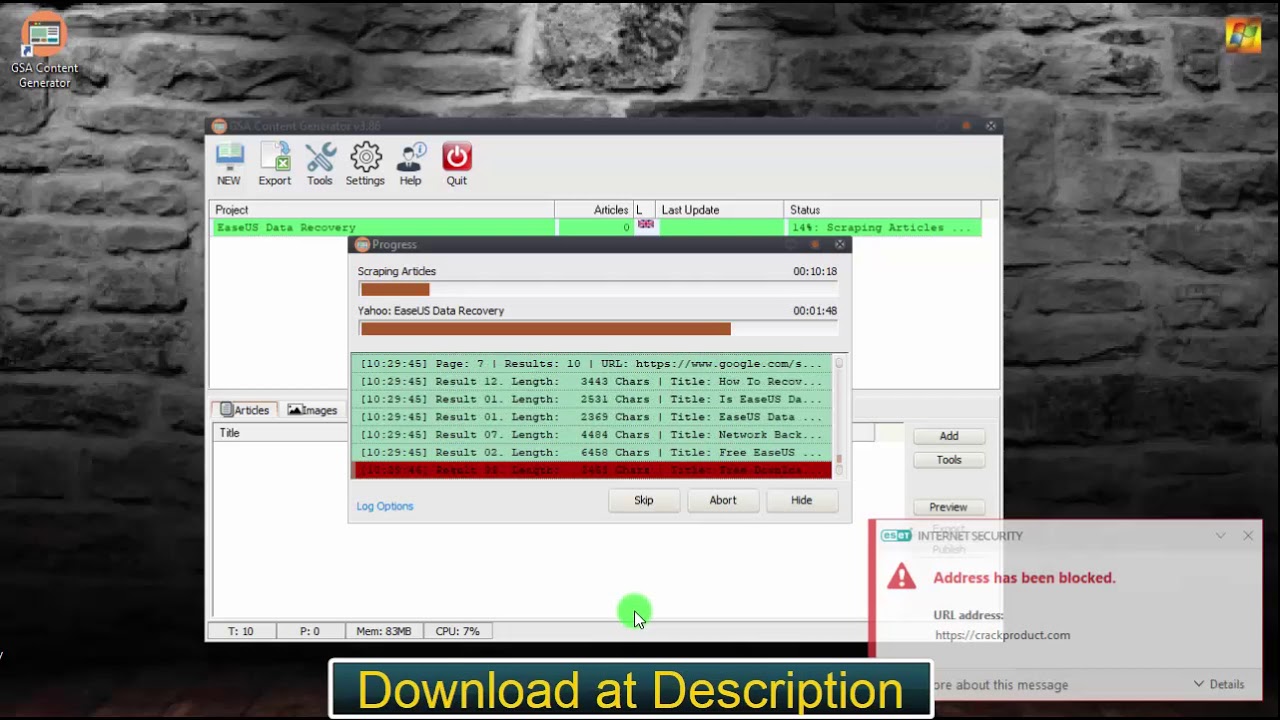
Task: Open Log Options link
Action: (x=385, y=506)
